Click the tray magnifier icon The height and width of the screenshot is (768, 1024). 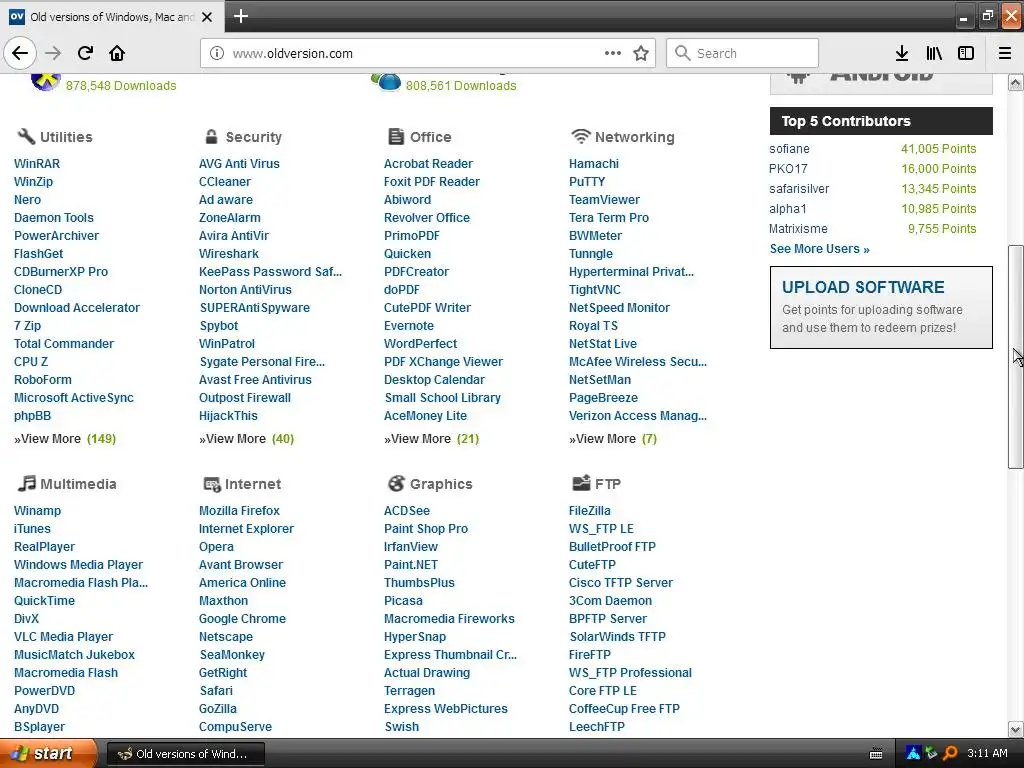(x=950, y=753)
